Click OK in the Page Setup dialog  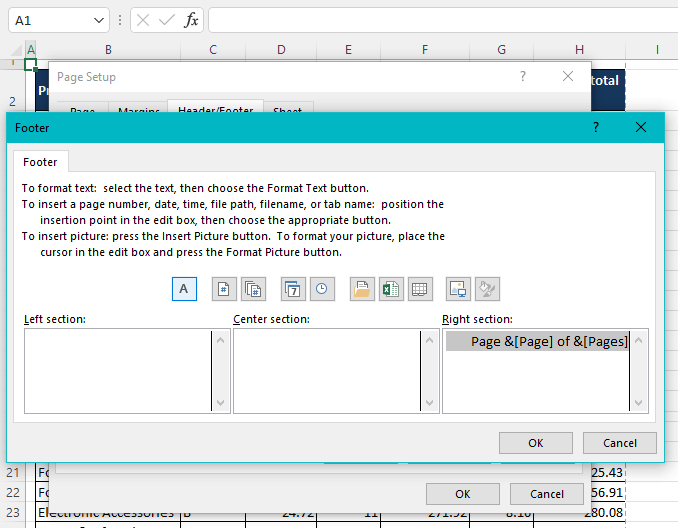pyautogui.click(x=462, y=494)
